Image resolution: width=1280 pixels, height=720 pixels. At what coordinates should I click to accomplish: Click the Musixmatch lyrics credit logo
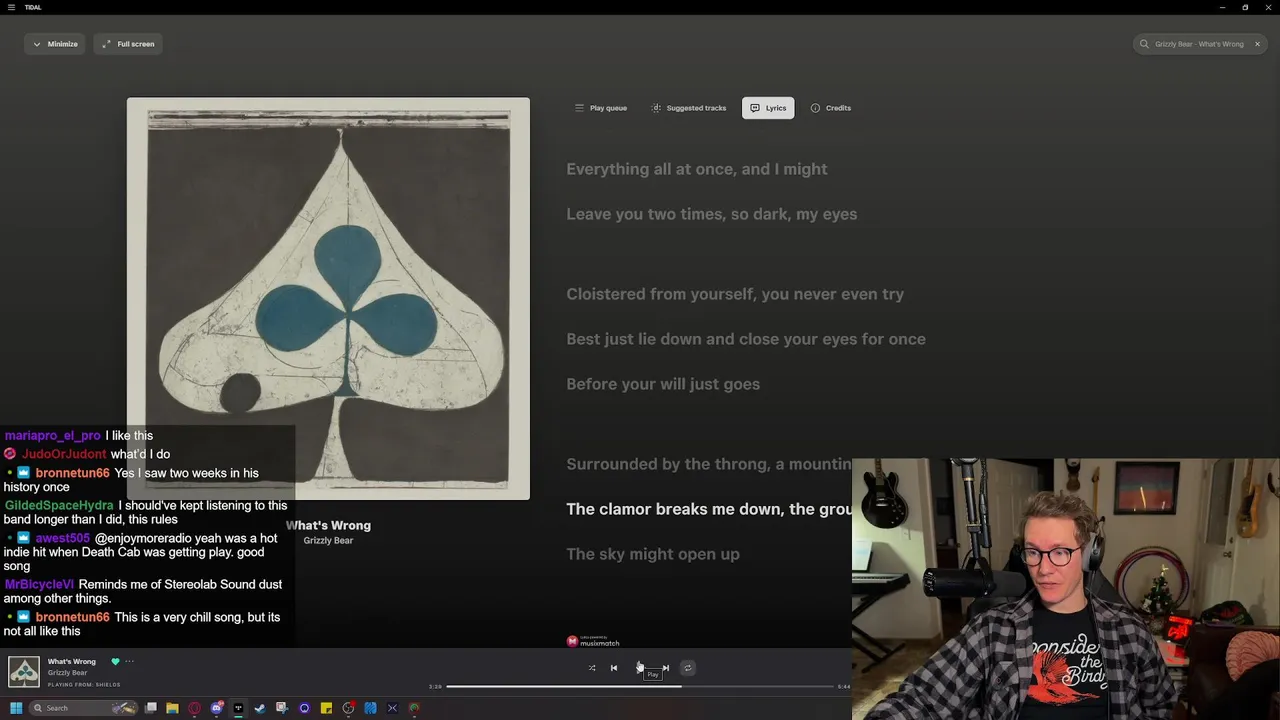coord(593,641)
